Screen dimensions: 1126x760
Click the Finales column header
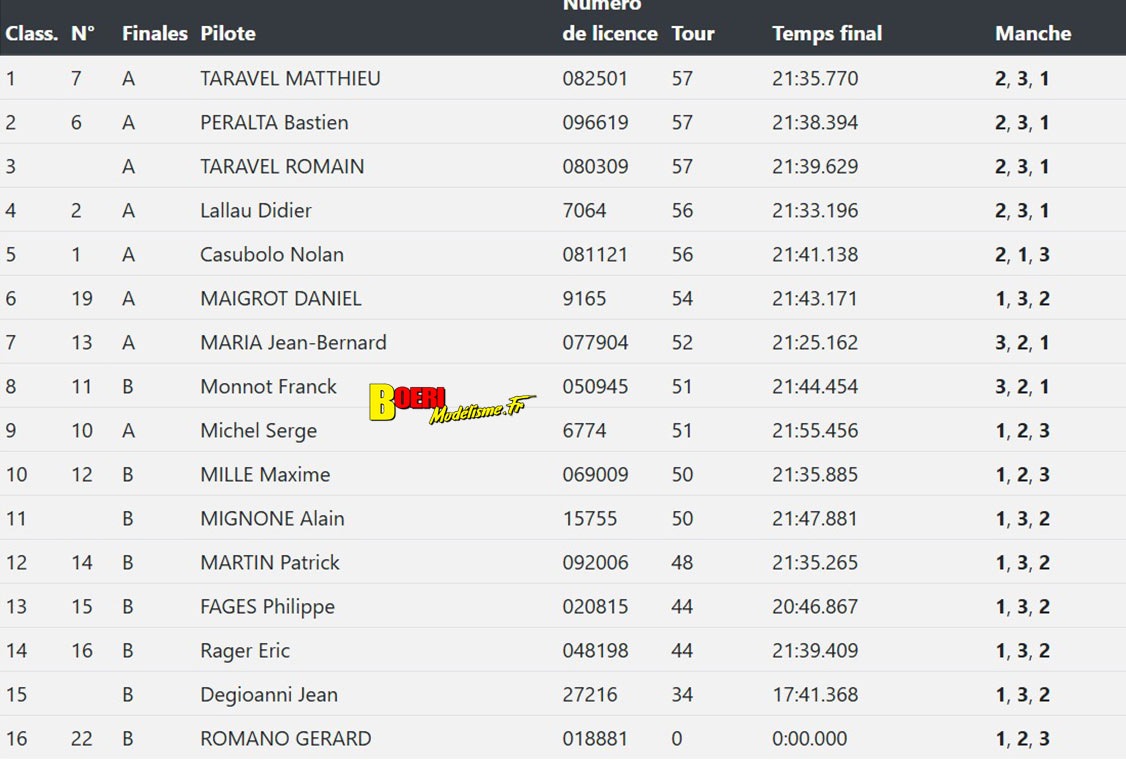click(x=154, y=33)
